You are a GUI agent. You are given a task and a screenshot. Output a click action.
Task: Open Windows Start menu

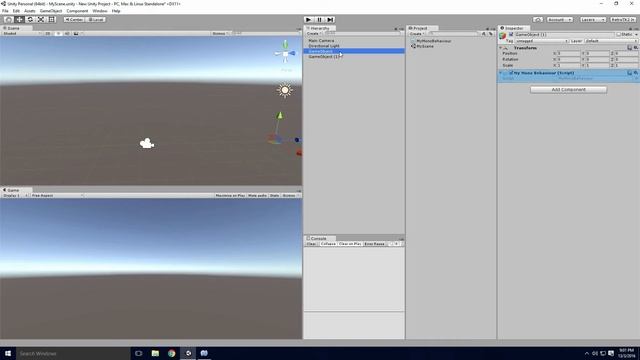click(8, 353)
